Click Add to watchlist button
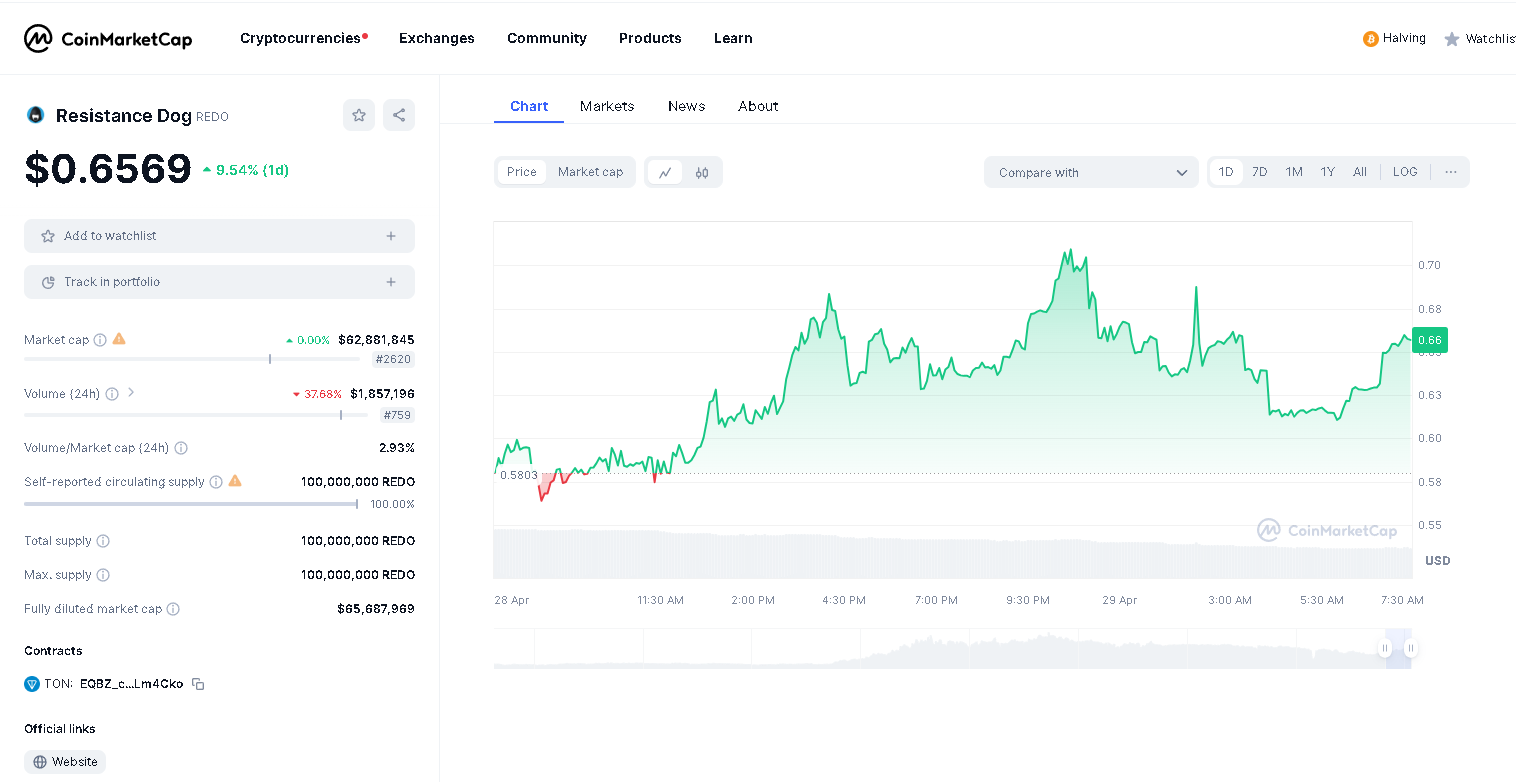The width and height of the screenshot is (1516, 782). [219, 236]
